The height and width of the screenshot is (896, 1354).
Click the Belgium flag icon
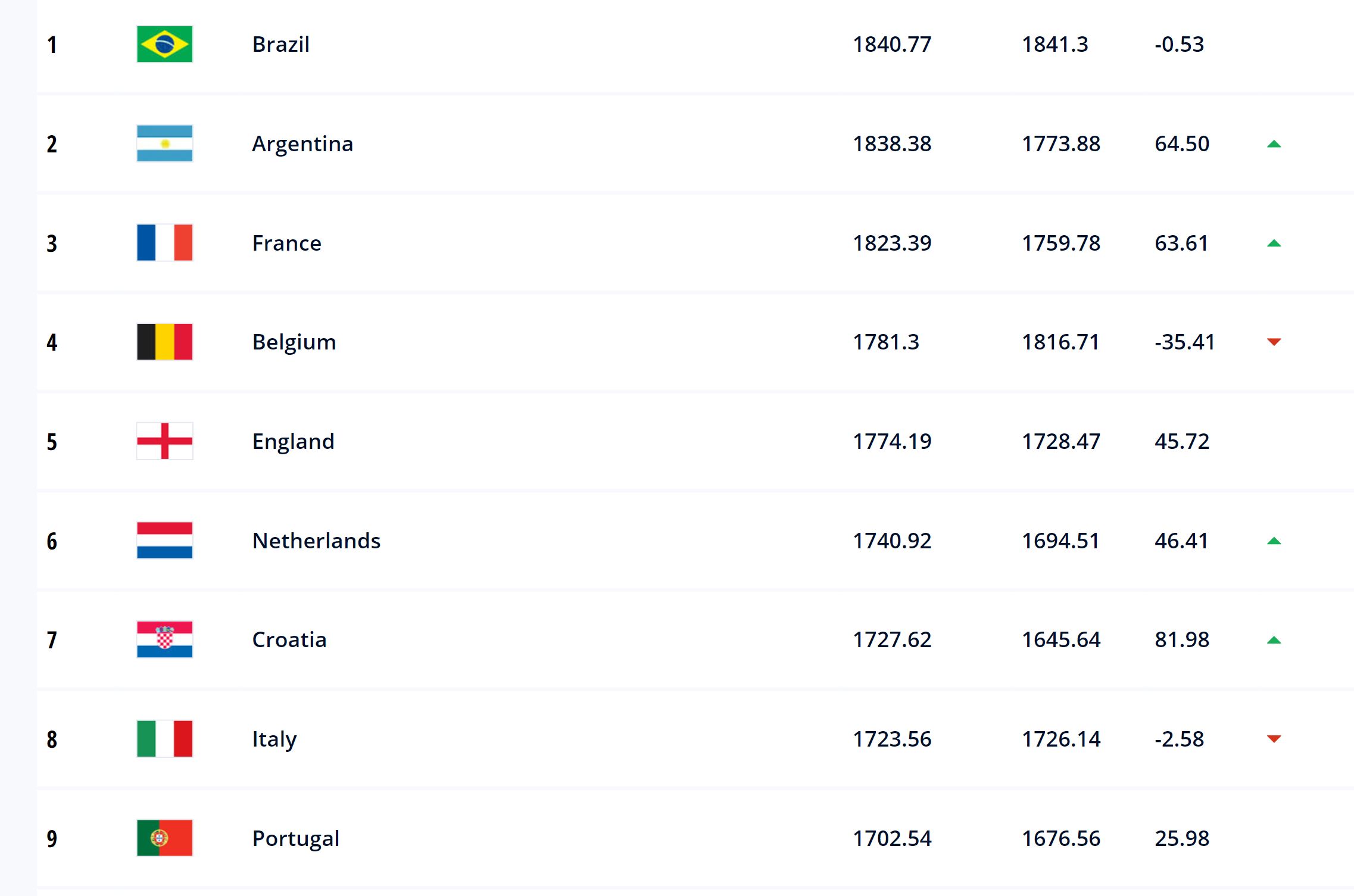coord(164,342)
